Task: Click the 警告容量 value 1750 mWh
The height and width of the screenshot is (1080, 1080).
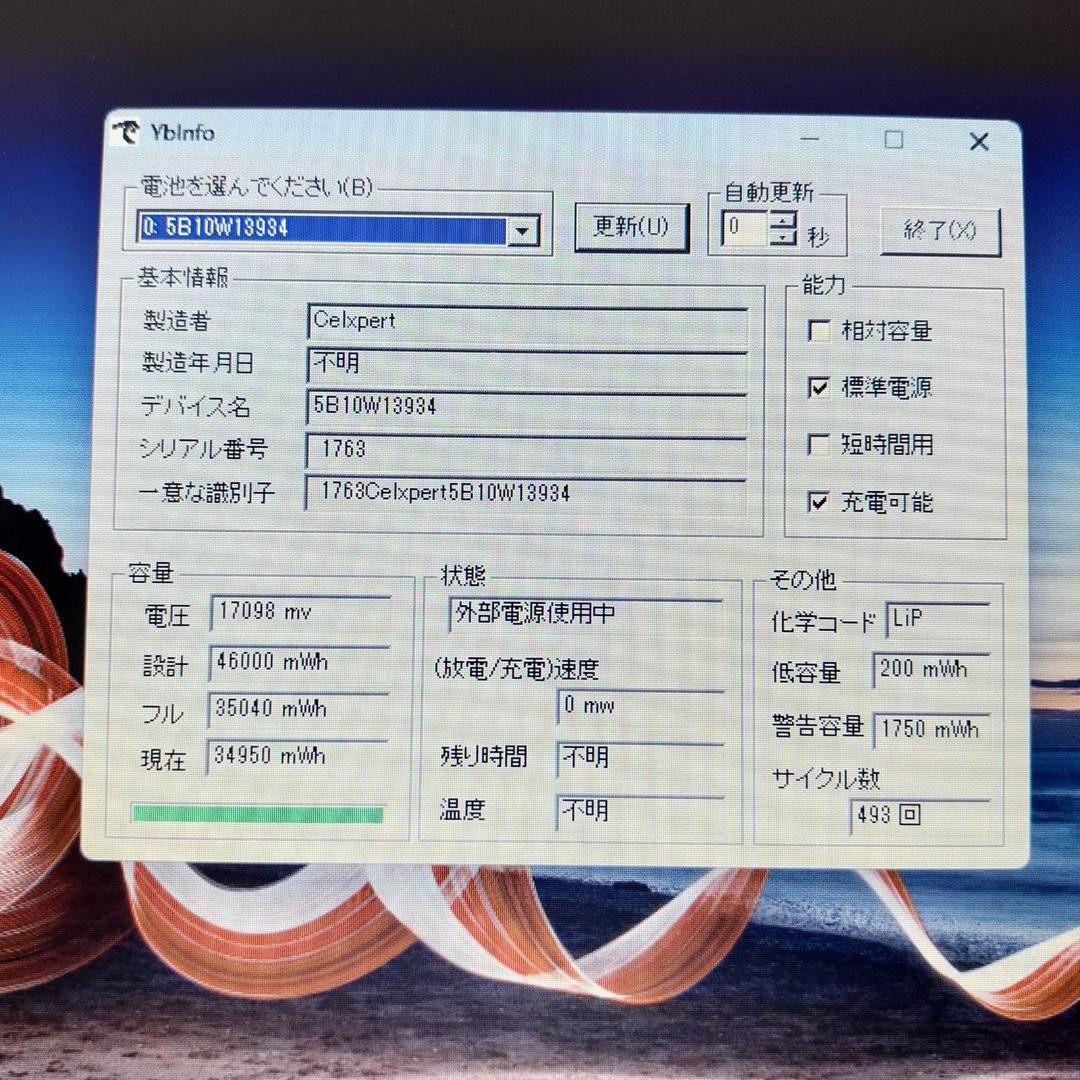Action: pos(932,730)
